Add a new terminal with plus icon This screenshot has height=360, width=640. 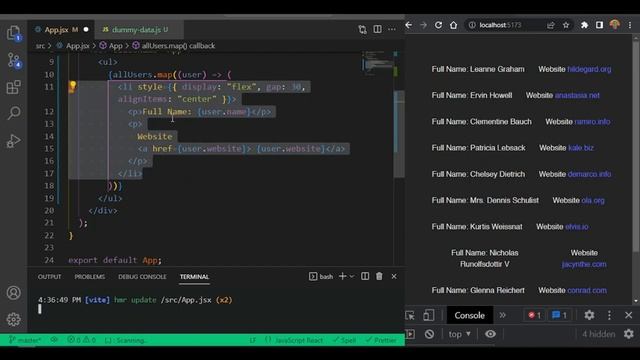(x=342, y=276)
